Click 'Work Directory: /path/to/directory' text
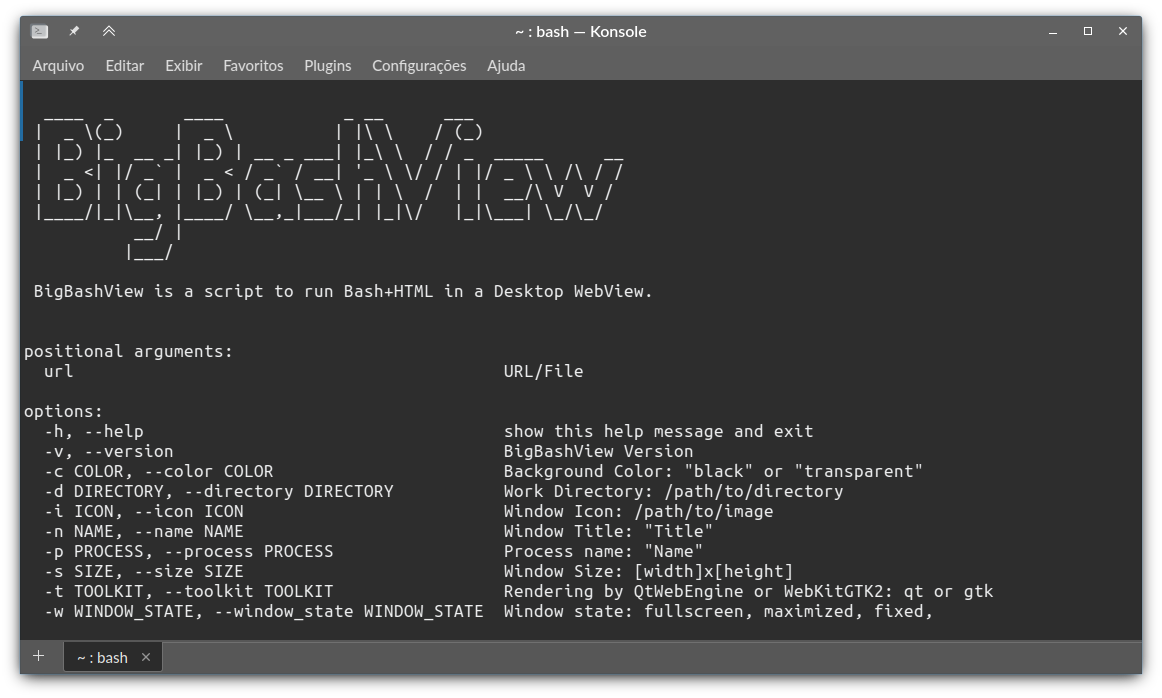The height and width of the screenshot is (698, 1162). (x=673, y=491)
